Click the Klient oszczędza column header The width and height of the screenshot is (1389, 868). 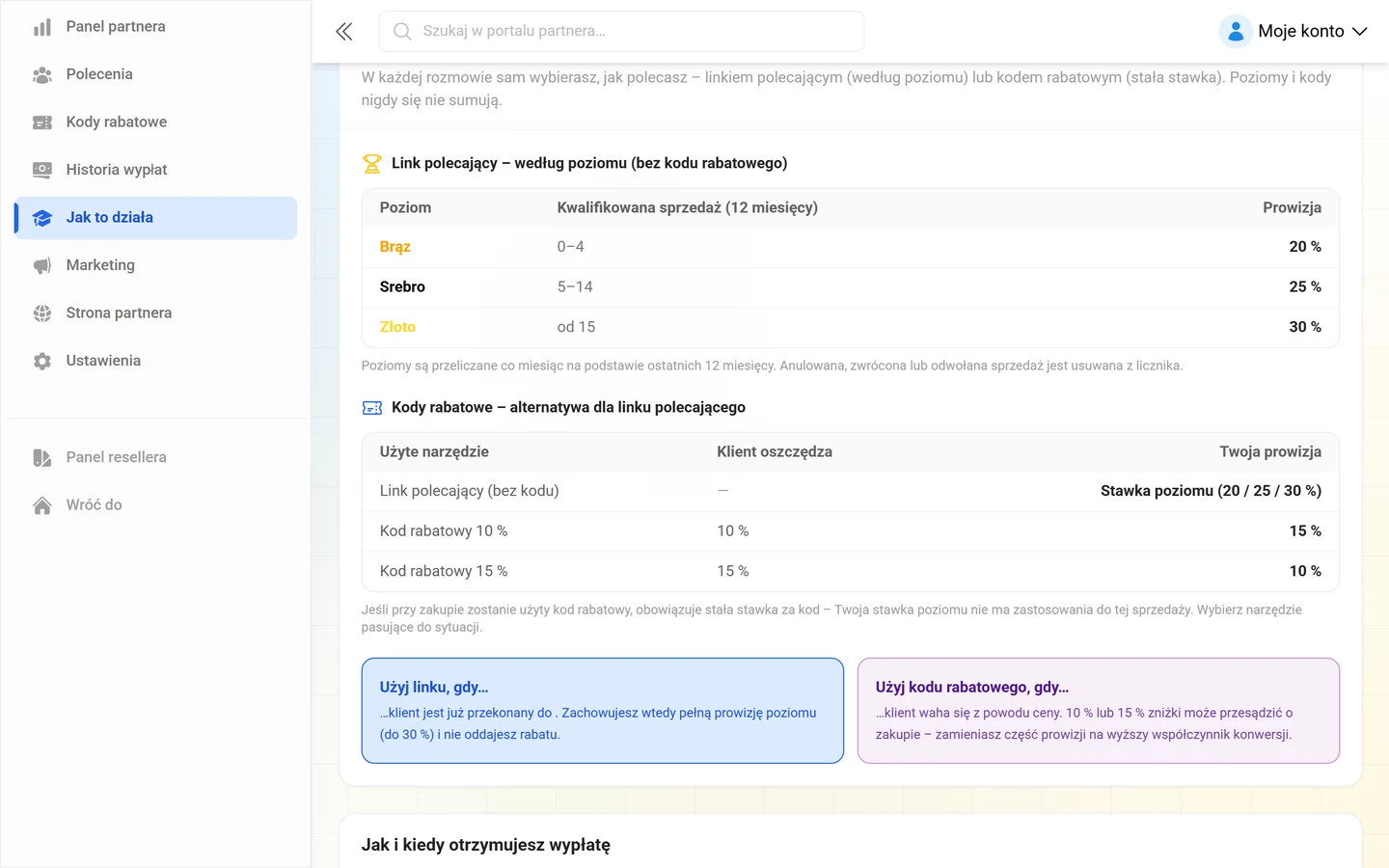click(775, 451)
